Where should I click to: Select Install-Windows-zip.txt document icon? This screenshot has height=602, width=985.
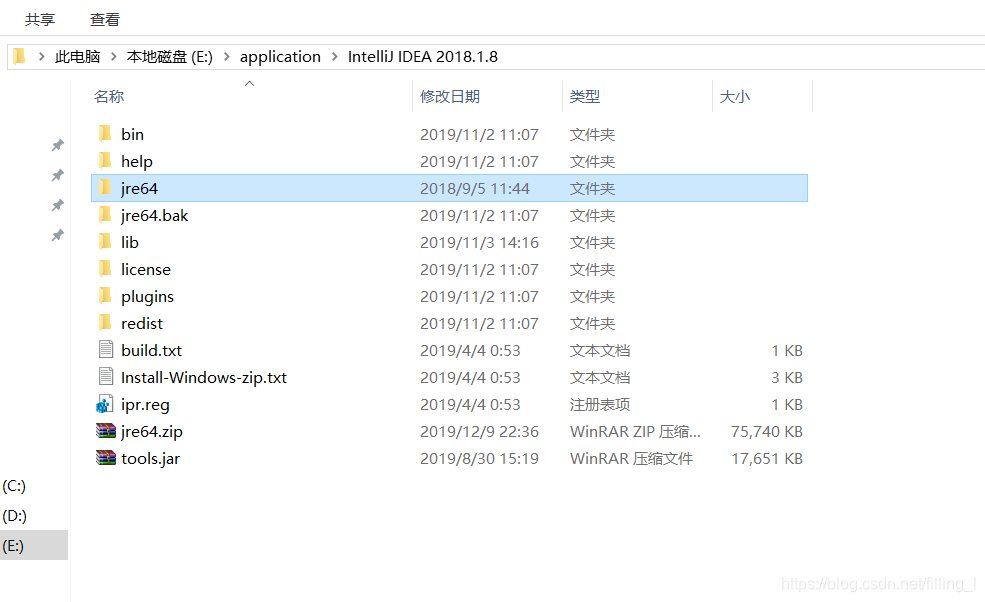pos(106,376)
